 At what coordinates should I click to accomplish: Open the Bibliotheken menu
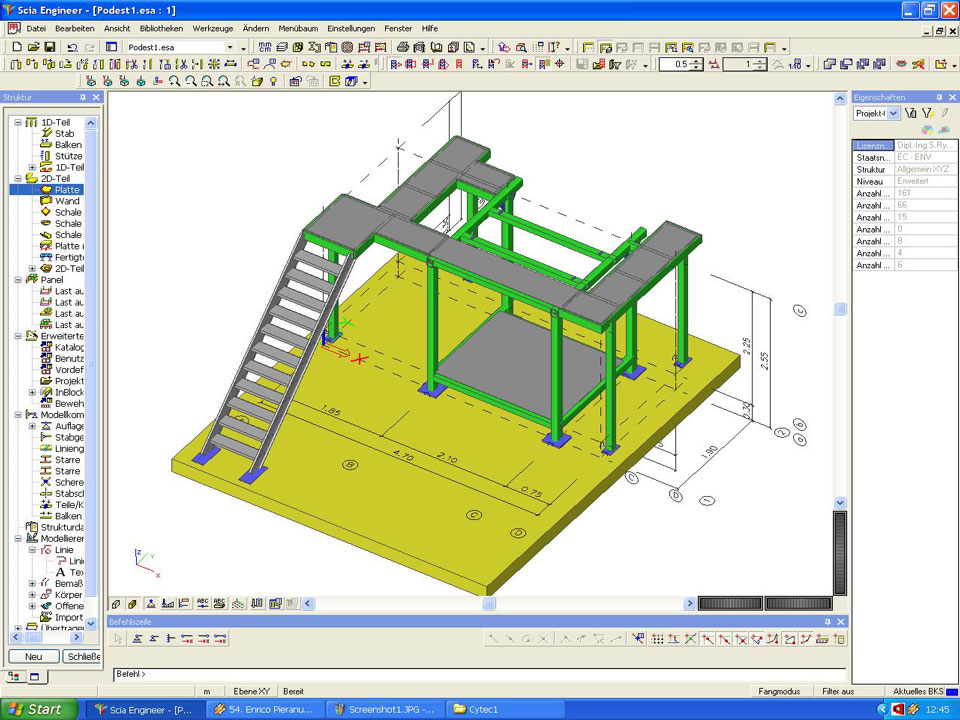point(161,29)
